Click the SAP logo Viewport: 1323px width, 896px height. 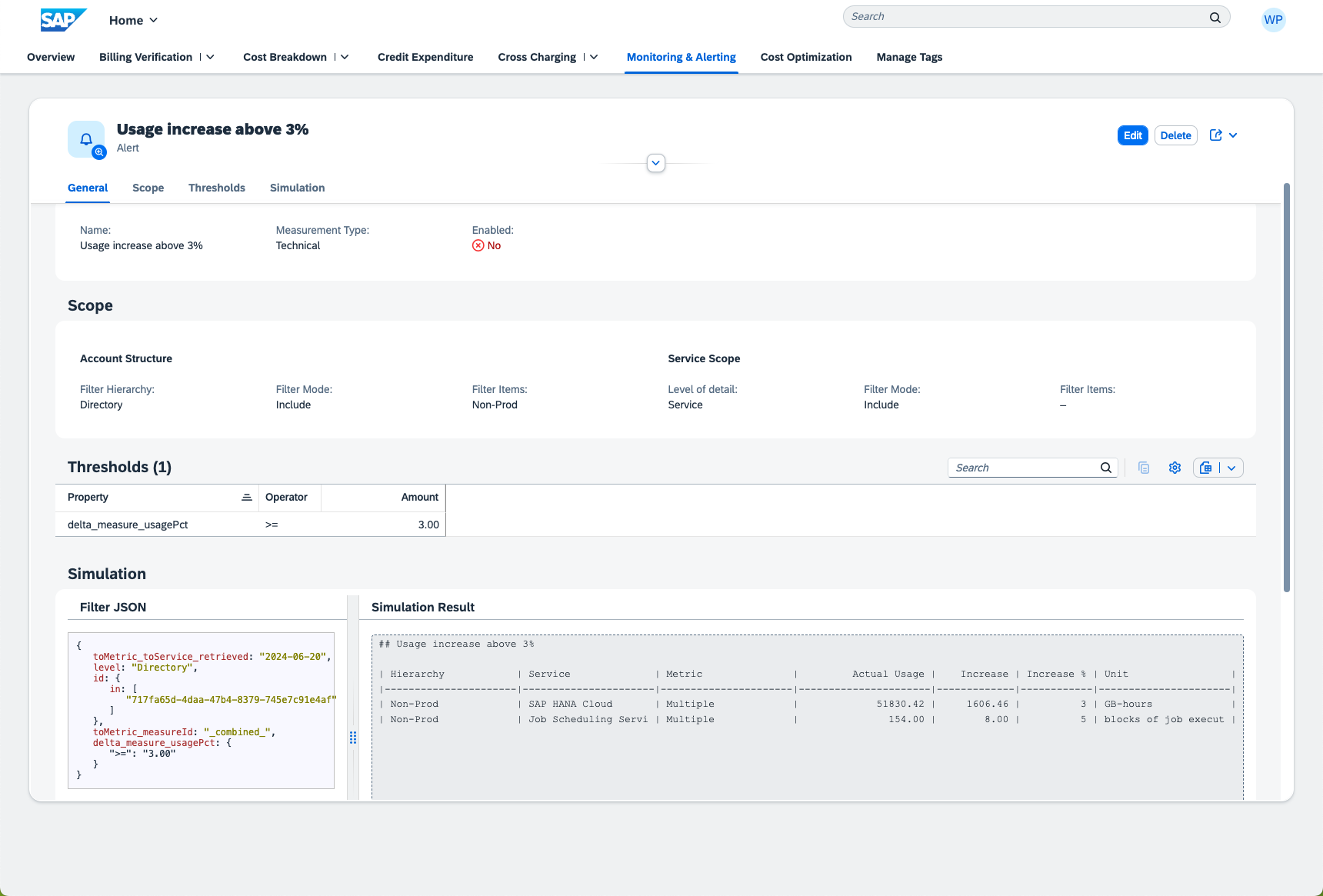(63, 20)
